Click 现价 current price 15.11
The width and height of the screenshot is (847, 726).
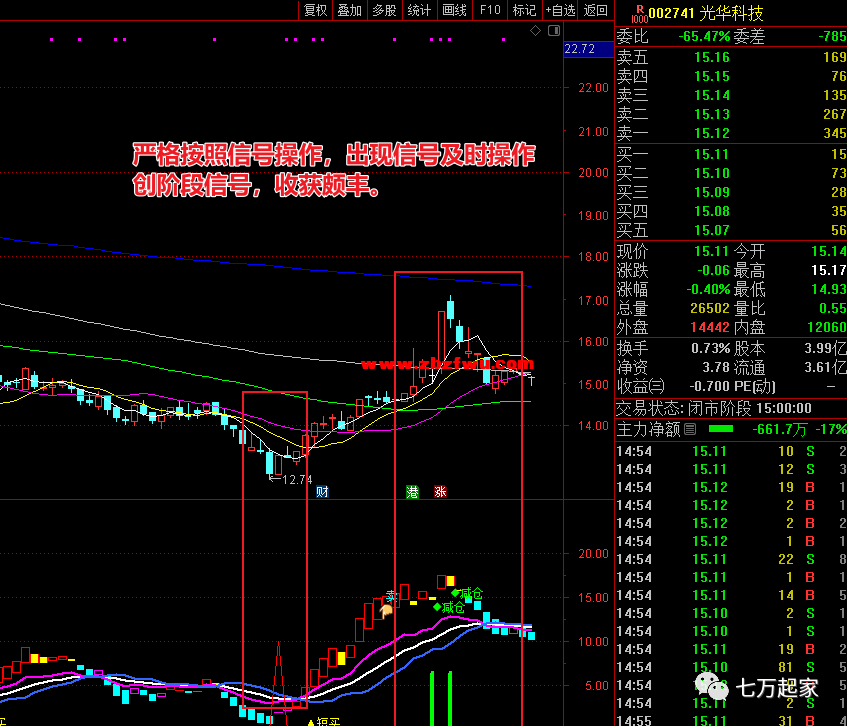coord(711,251)
